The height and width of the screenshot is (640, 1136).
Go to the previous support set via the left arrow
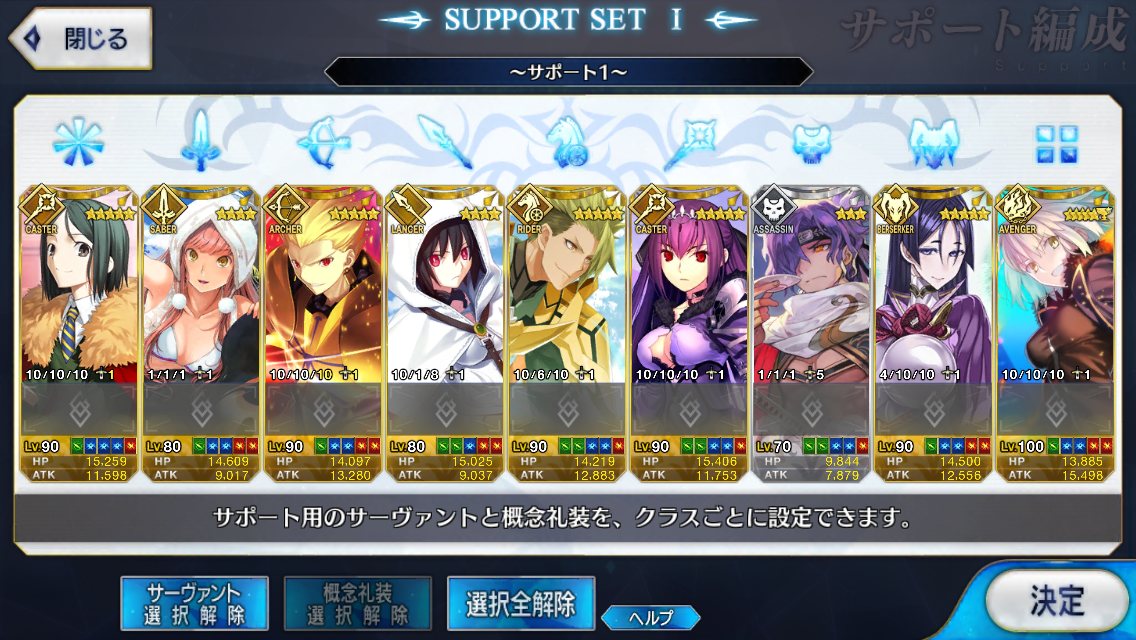406,20
